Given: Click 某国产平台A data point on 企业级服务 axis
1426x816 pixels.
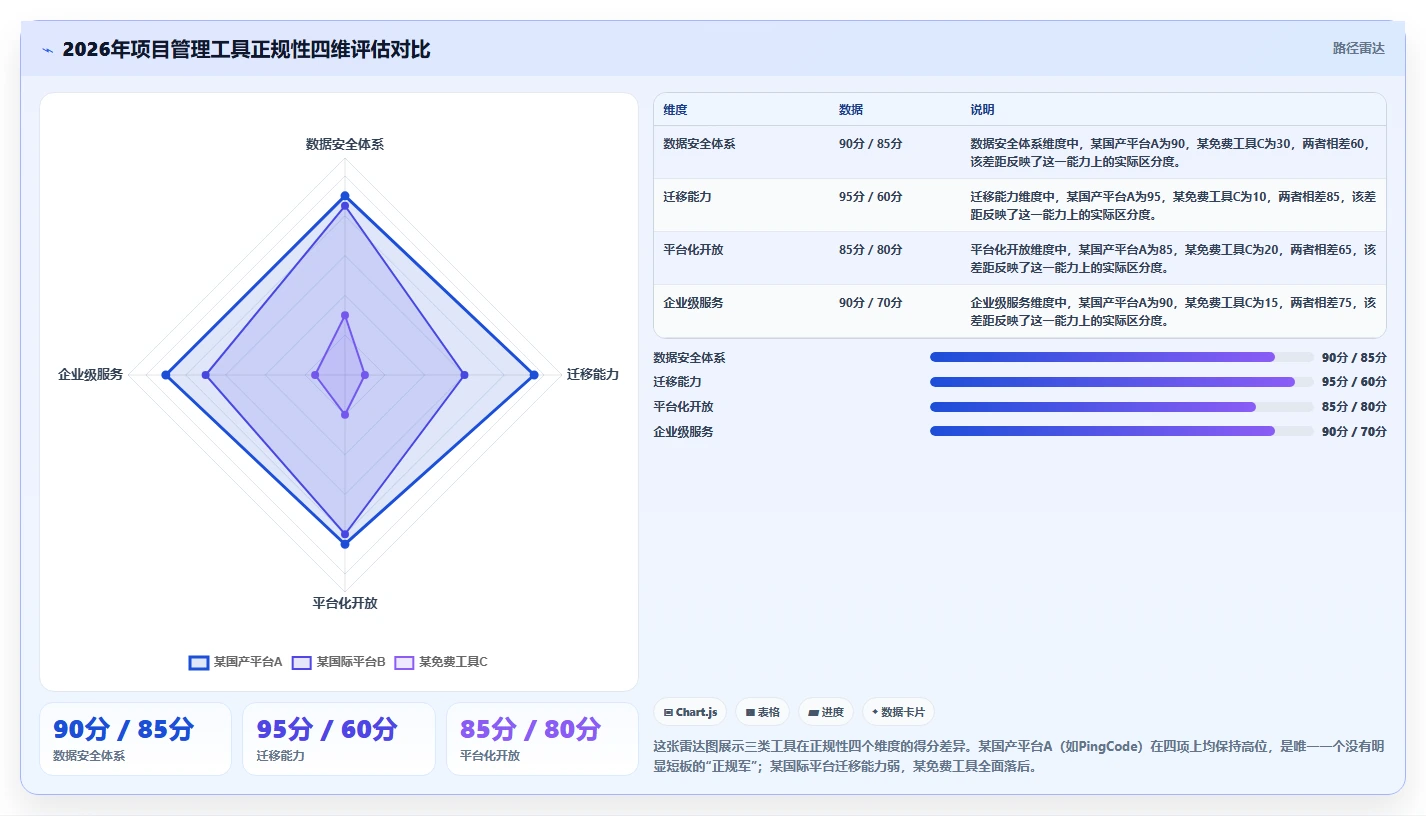Looking at the screenshot, I should click(166, 375).
